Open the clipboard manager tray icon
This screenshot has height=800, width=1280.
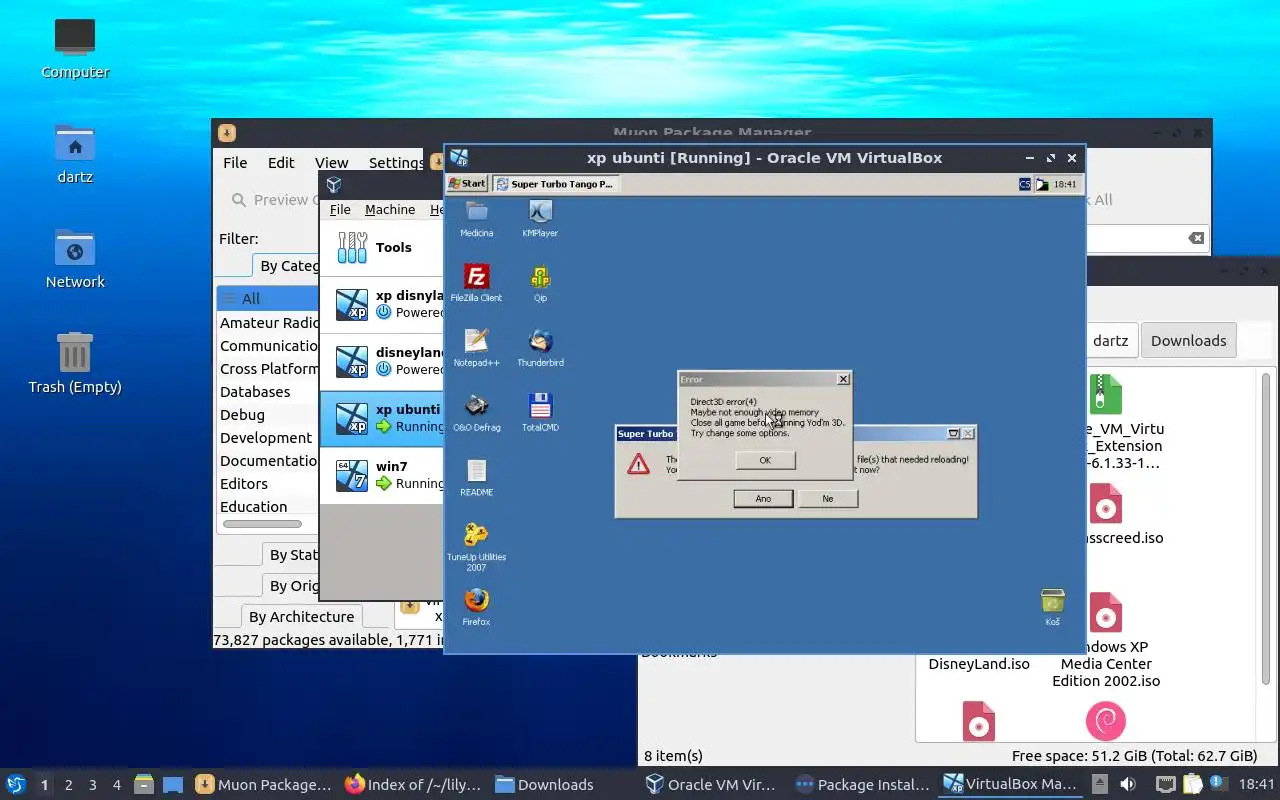(x=1192, y=784)
